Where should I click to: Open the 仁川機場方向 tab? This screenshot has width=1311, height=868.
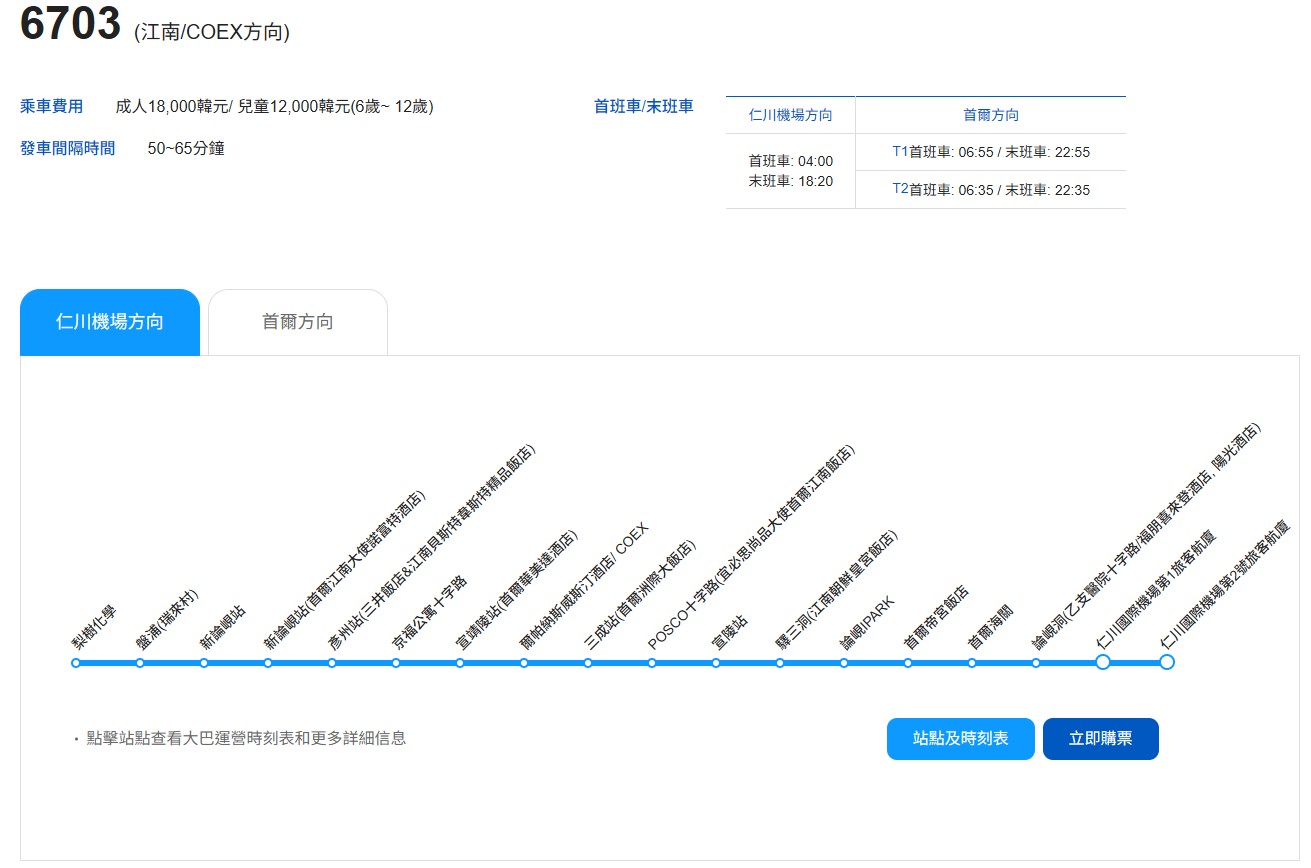[110, 321]
